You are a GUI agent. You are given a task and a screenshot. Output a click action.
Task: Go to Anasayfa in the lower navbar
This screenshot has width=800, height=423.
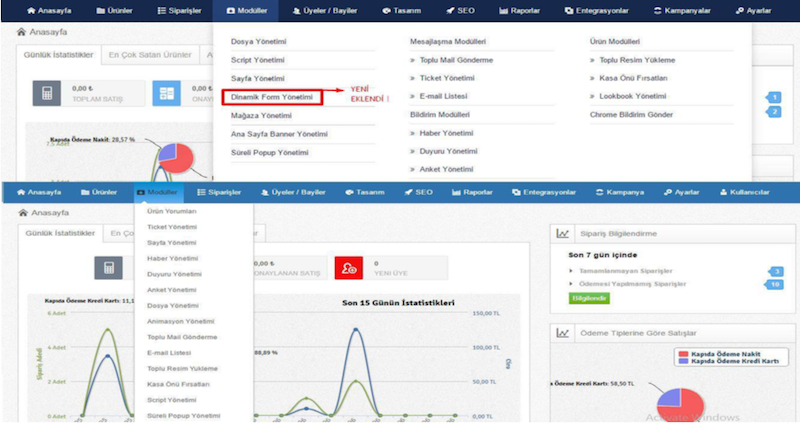click(39, 192)
